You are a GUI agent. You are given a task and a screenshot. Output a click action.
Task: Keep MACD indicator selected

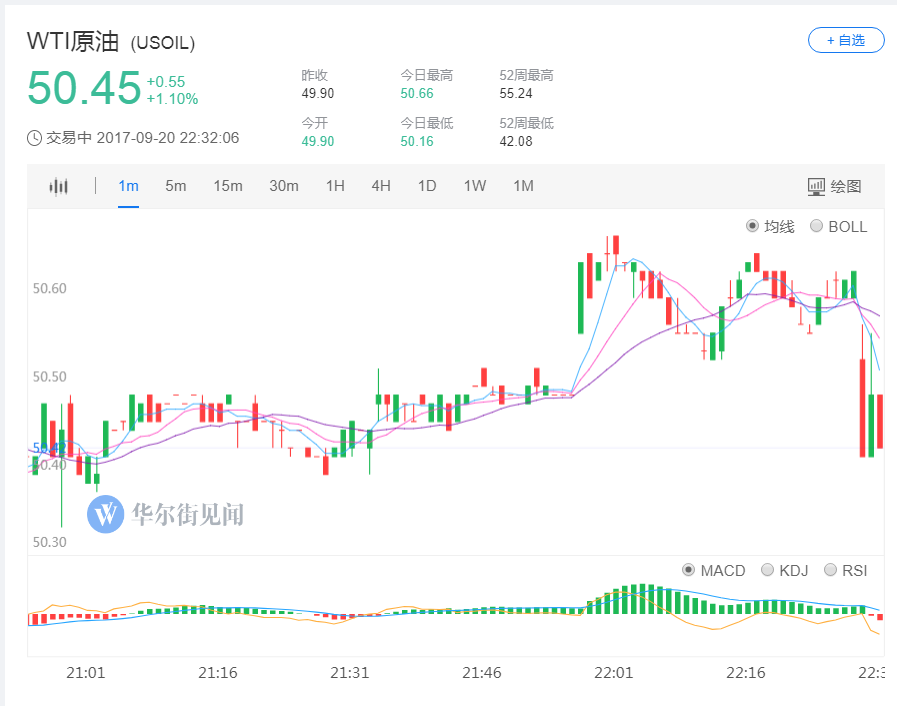[689, 570]
